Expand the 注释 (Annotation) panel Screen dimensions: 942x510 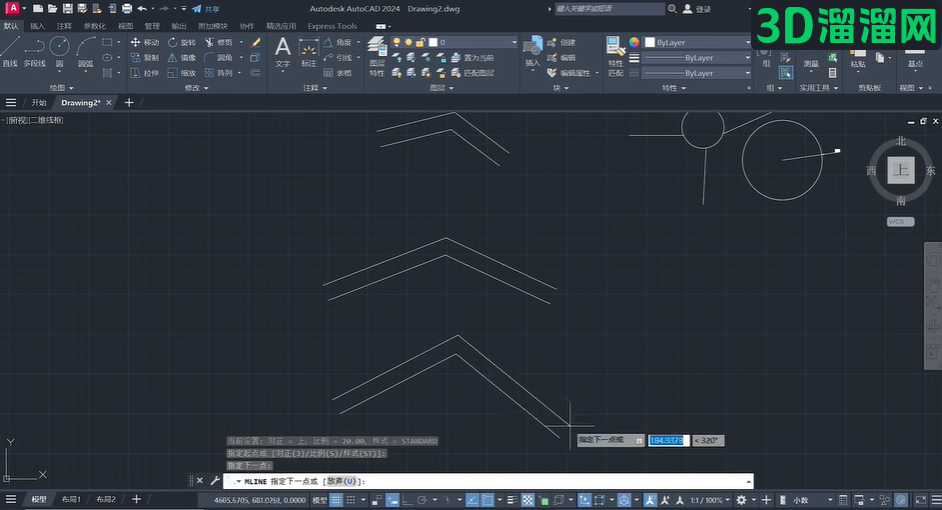pos(315,88)
